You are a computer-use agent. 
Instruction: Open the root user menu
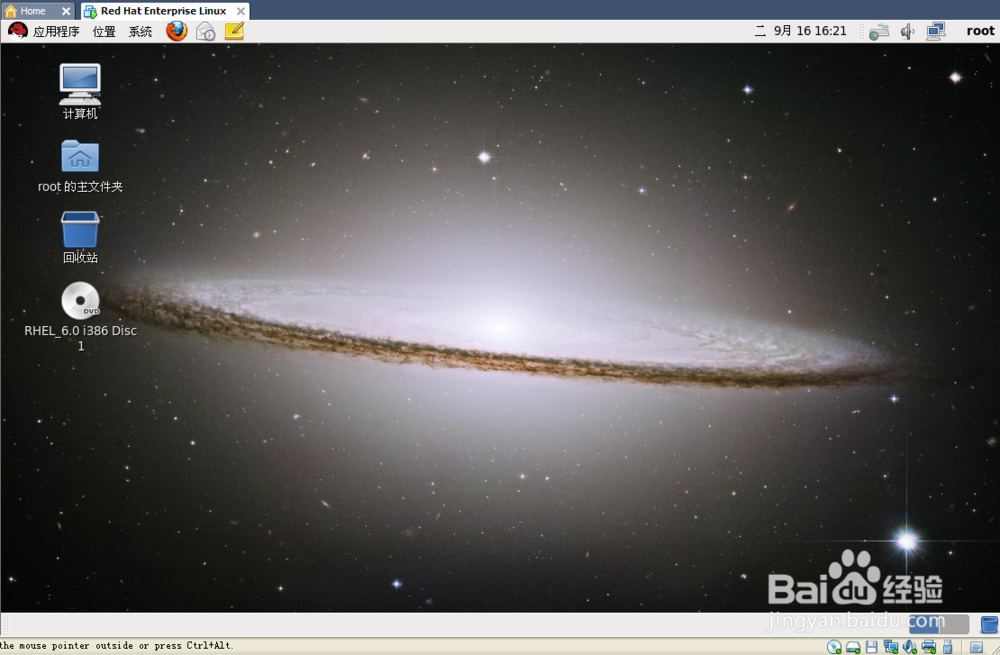[x=980, y=31]
